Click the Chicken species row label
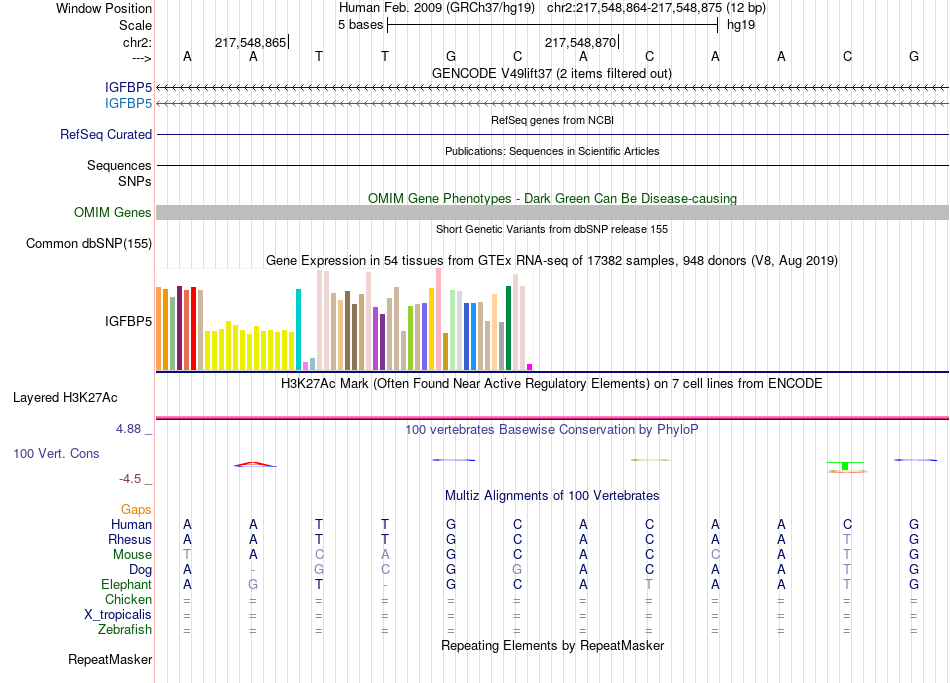This screenshot has width=950, height=683. click(128, 599)
